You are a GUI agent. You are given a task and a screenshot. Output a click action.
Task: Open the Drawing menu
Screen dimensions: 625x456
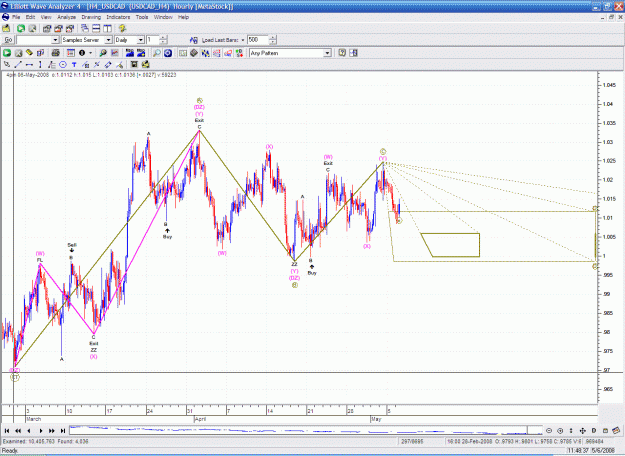(91, 17)
